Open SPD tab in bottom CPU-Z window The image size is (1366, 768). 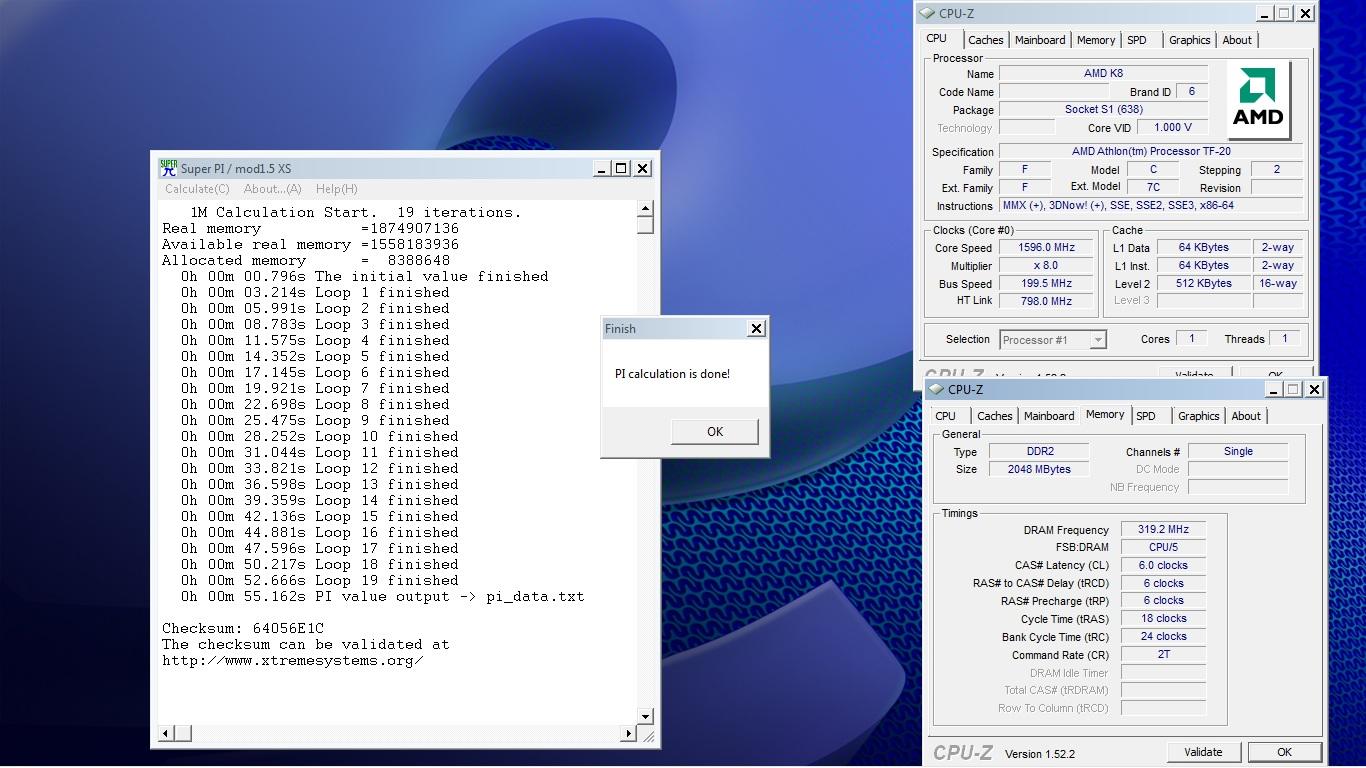pyautogui.click(x=1146, y=416)
